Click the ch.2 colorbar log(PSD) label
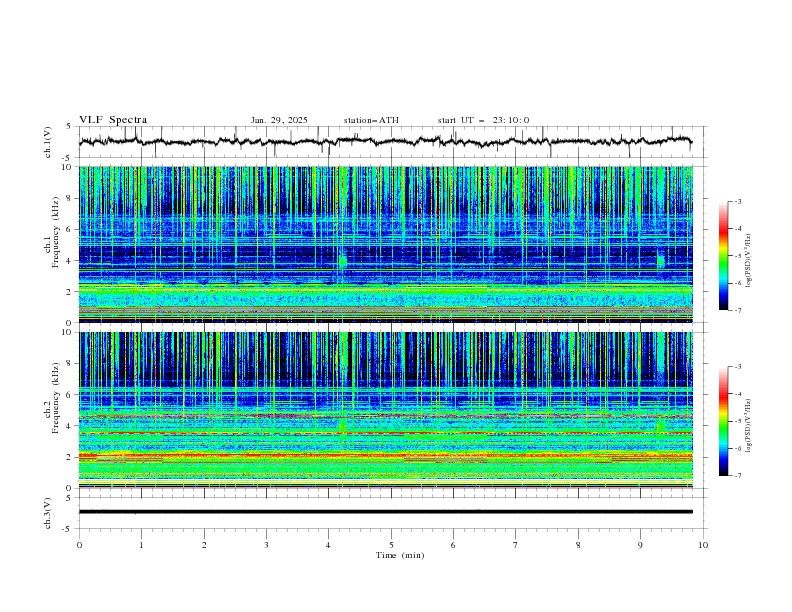This screenshot has width=792, height=612. pos(749,425)
